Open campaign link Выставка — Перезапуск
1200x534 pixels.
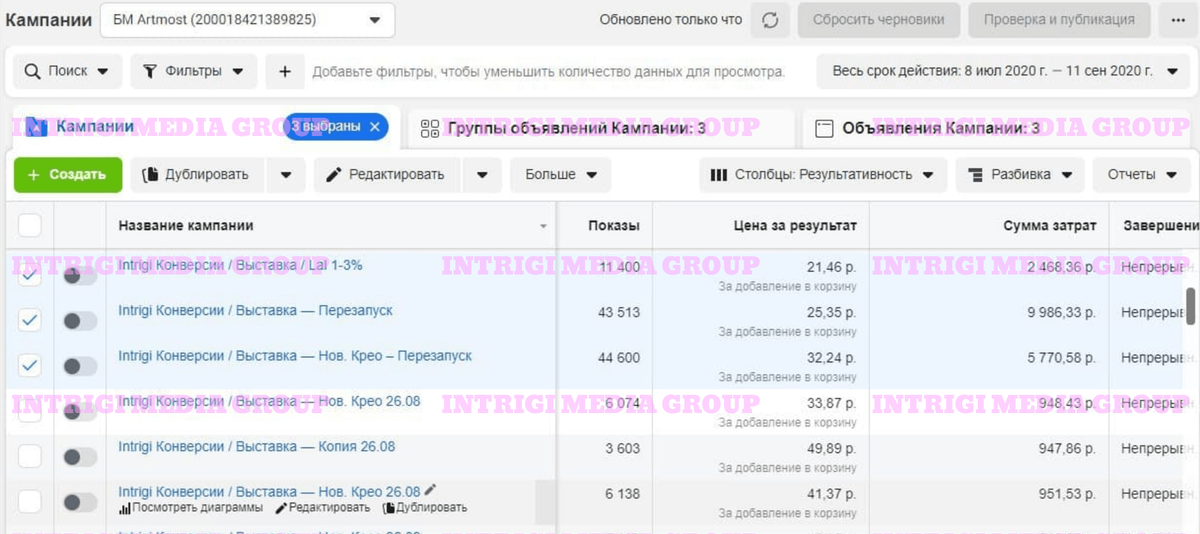(x=255, y=311)
